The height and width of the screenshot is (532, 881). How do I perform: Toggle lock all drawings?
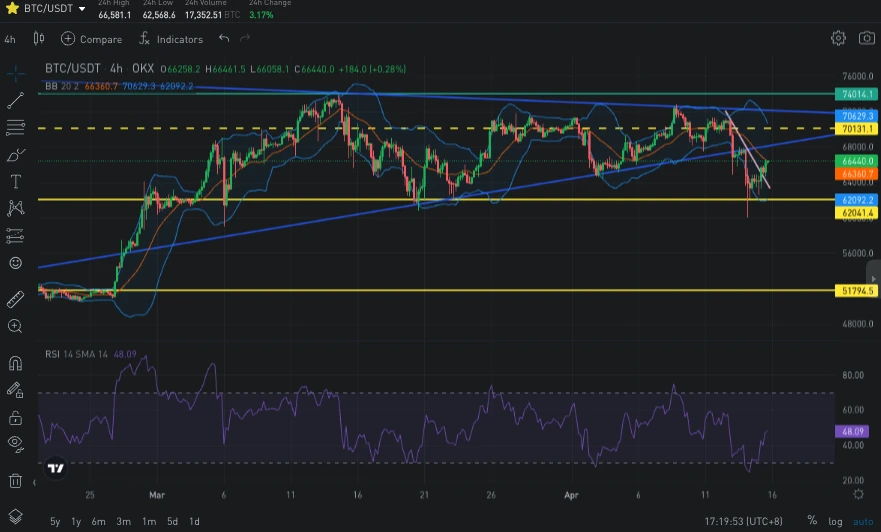coord(15,417)
